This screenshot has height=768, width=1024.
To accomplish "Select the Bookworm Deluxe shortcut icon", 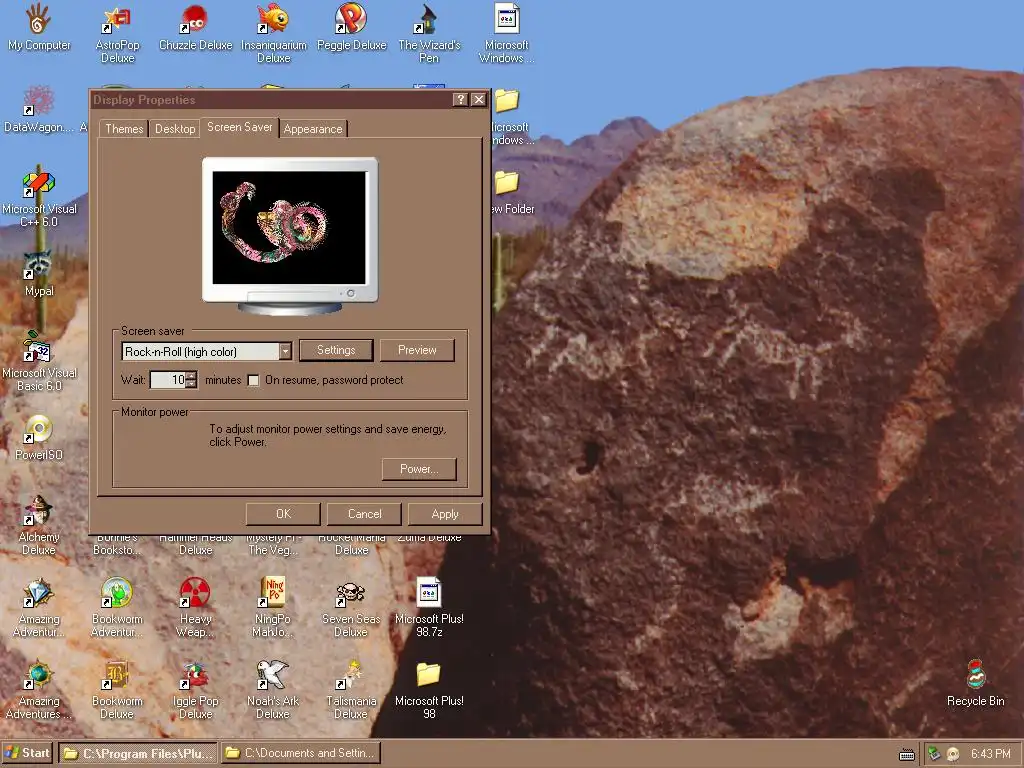I will click(117, 676).
